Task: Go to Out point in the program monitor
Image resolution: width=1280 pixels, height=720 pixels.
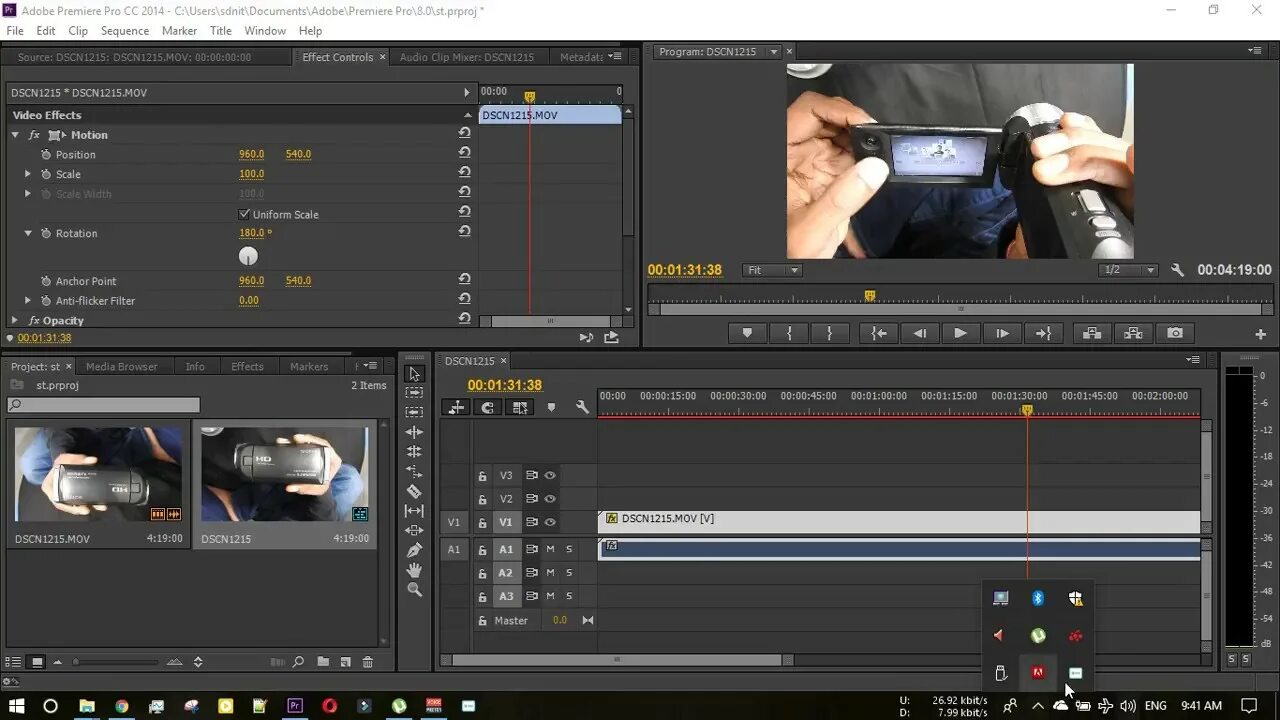Action: coord(1042,334)
